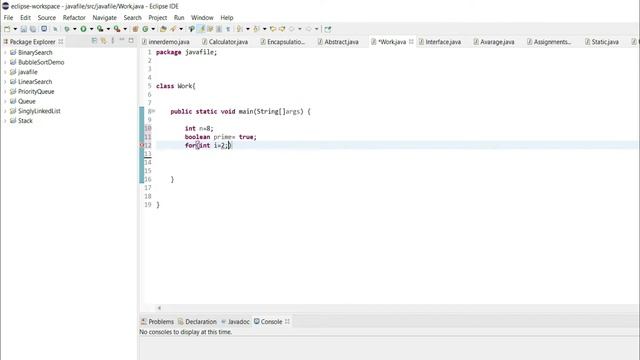The width and height of the screenshot is (640, 360).
Task: Open the Problems view tab
Action: coord(158,322)
